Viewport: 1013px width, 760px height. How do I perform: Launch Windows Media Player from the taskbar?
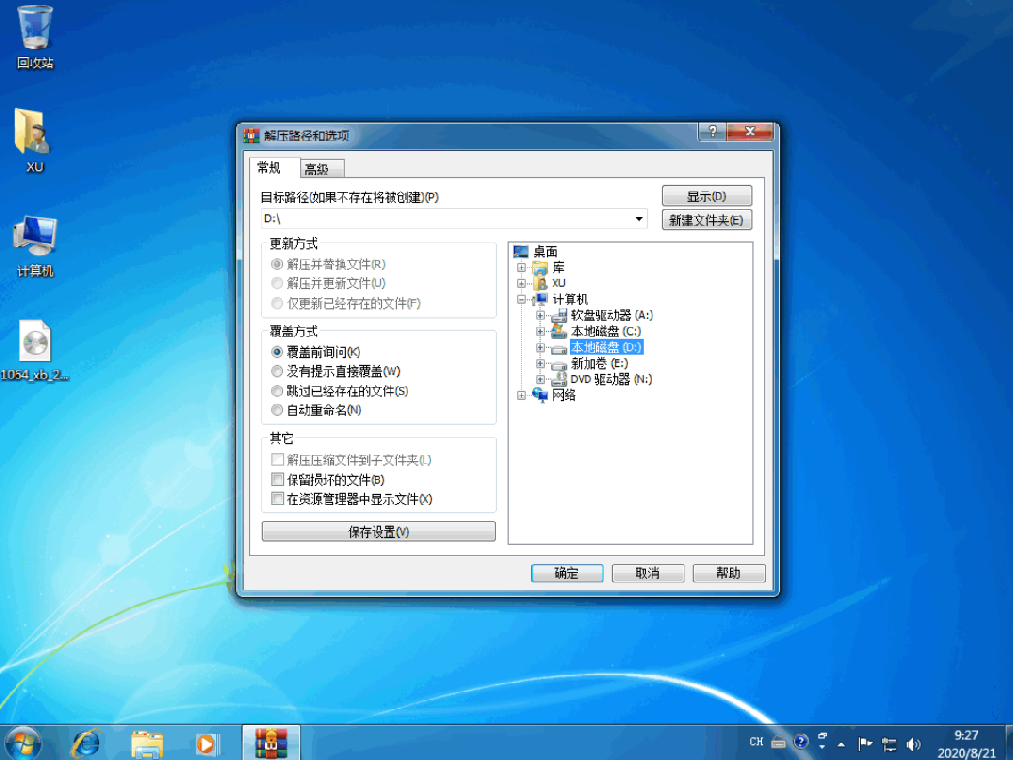pyautogui.click(x=207, y=744)
